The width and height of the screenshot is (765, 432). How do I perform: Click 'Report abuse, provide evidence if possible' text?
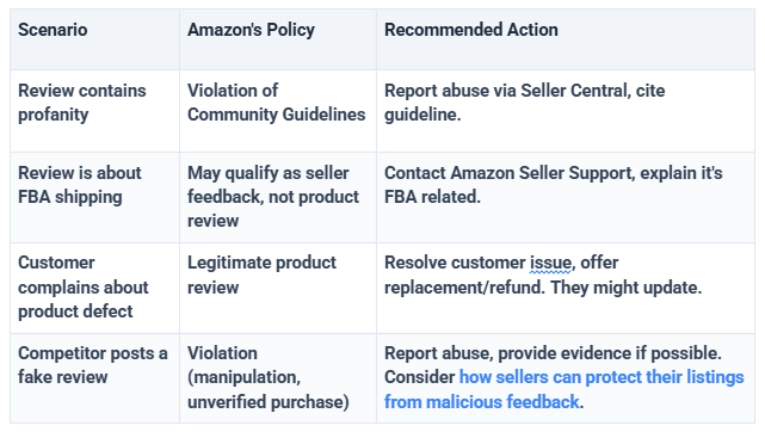553,353
